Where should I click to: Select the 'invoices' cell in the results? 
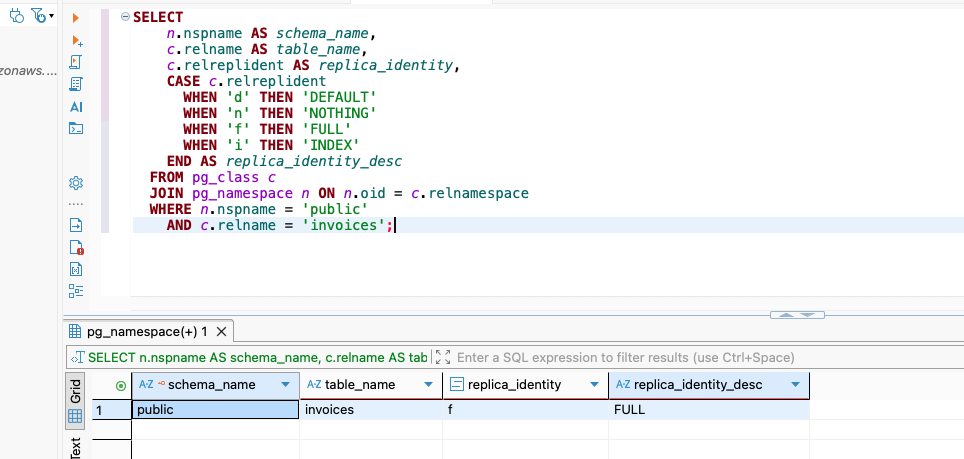[371, 410]
